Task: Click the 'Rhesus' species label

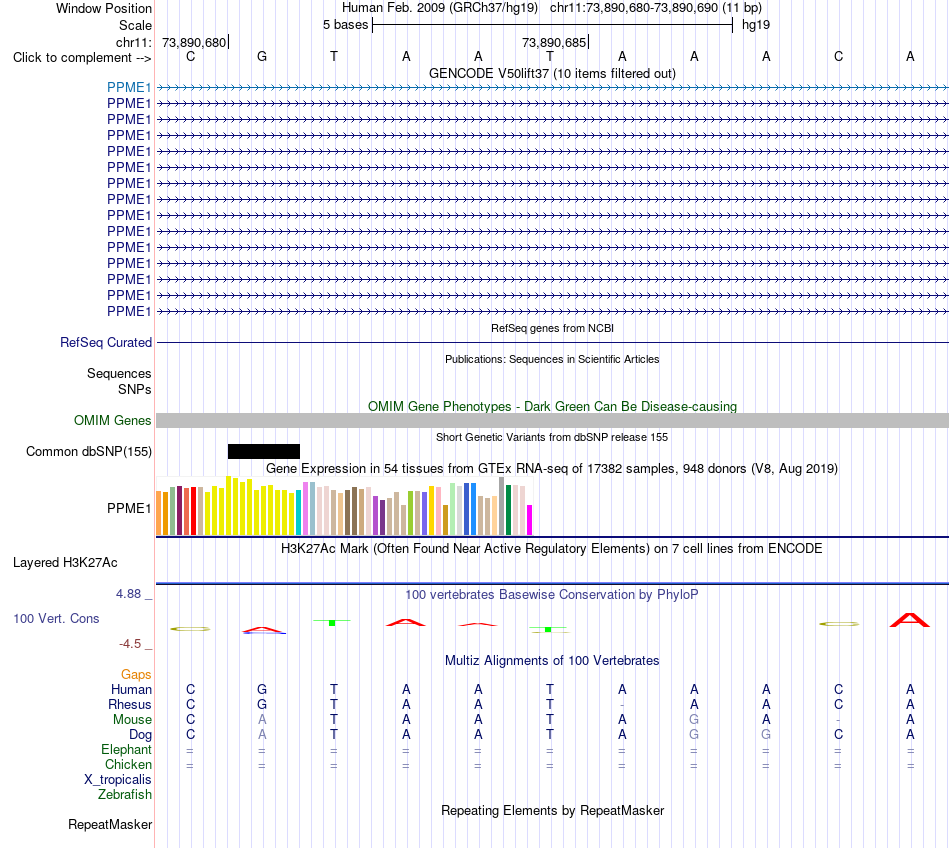Action: coord(130,704)
